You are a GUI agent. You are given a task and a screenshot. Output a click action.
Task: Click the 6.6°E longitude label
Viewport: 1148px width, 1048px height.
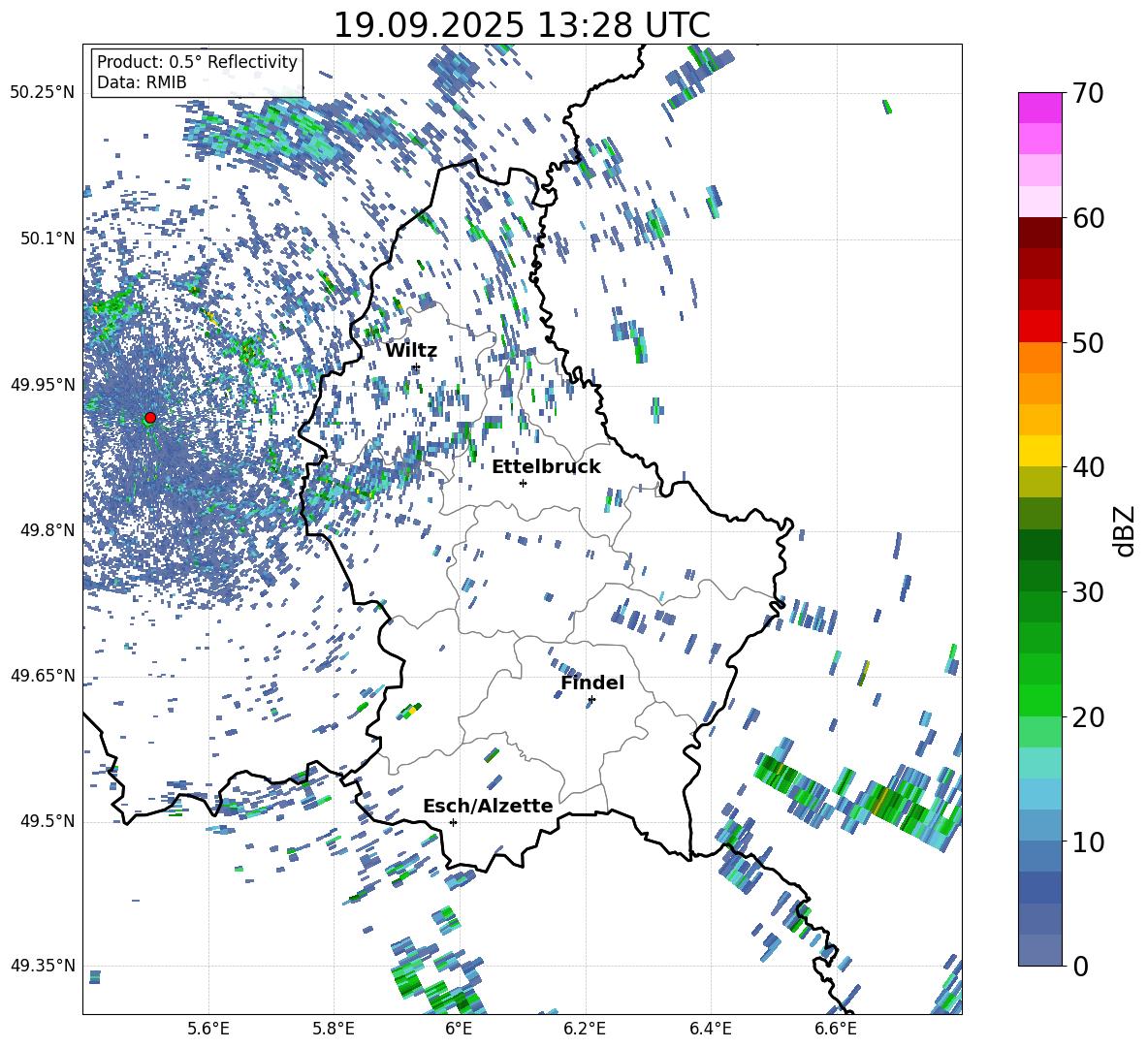click(836, 1029)
